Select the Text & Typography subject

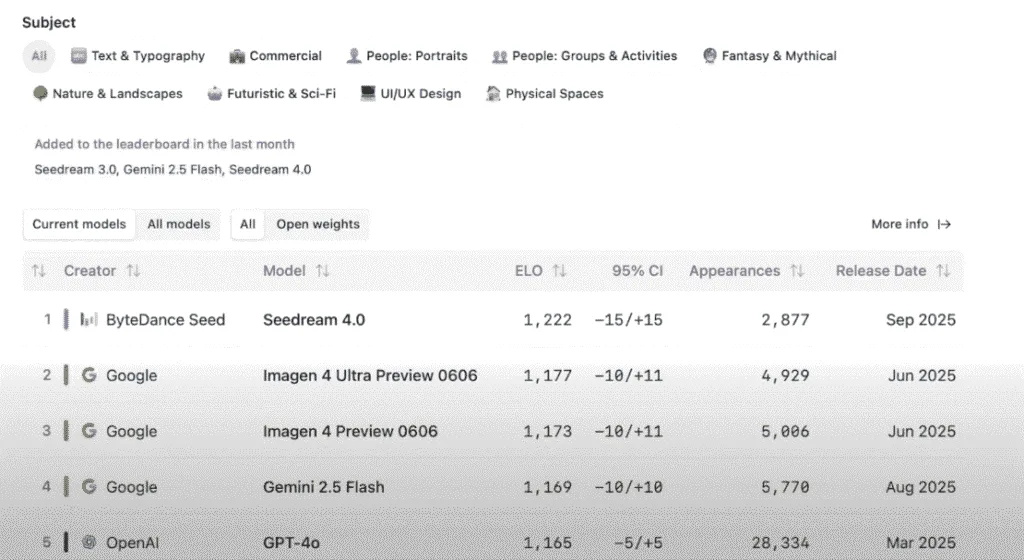(x=138, y=56)
